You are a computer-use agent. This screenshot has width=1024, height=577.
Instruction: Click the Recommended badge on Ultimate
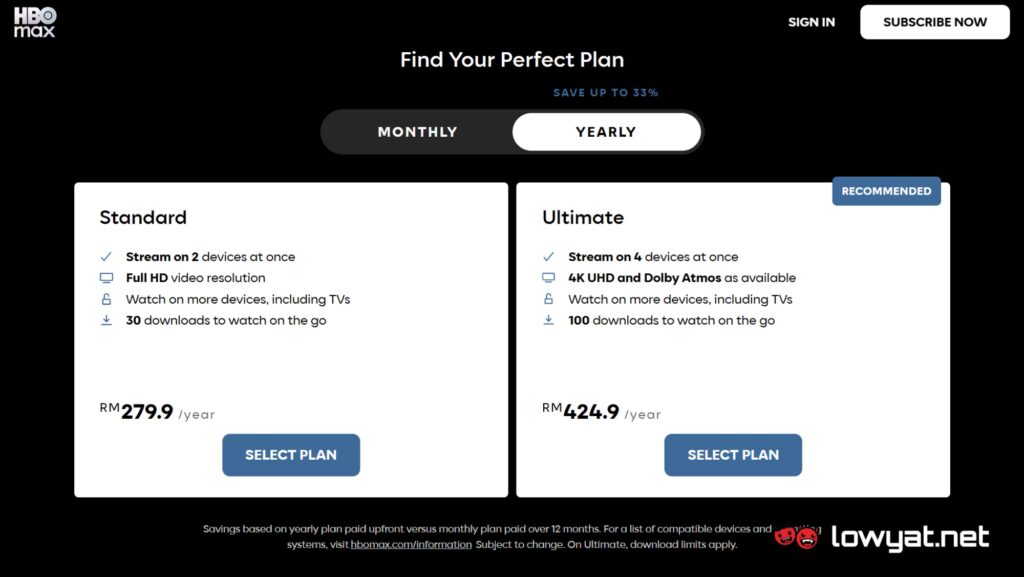pyautogui.click(x=886, y=191)
